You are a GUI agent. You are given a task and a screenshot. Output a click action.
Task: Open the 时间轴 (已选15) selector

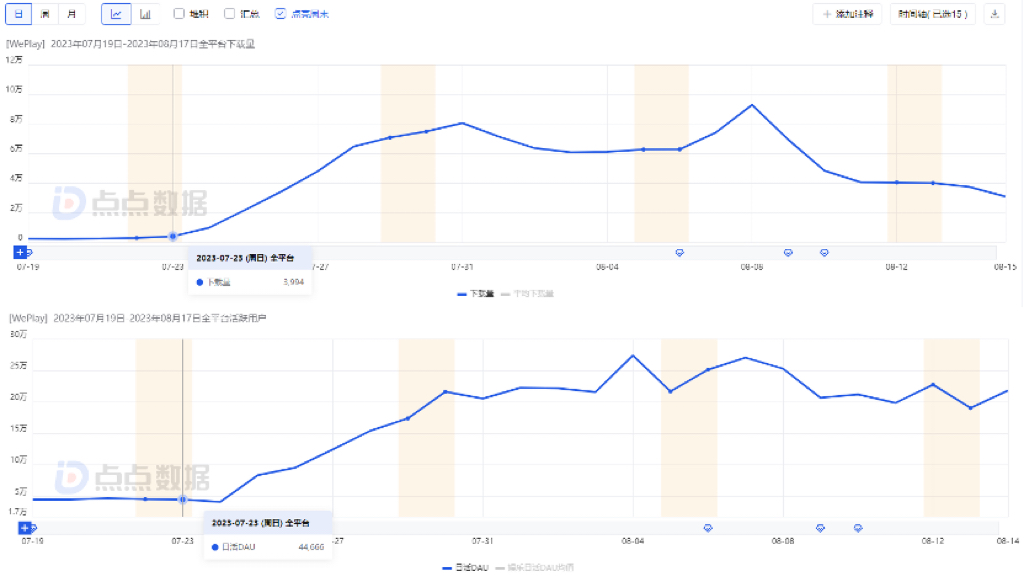click(932, 14)
